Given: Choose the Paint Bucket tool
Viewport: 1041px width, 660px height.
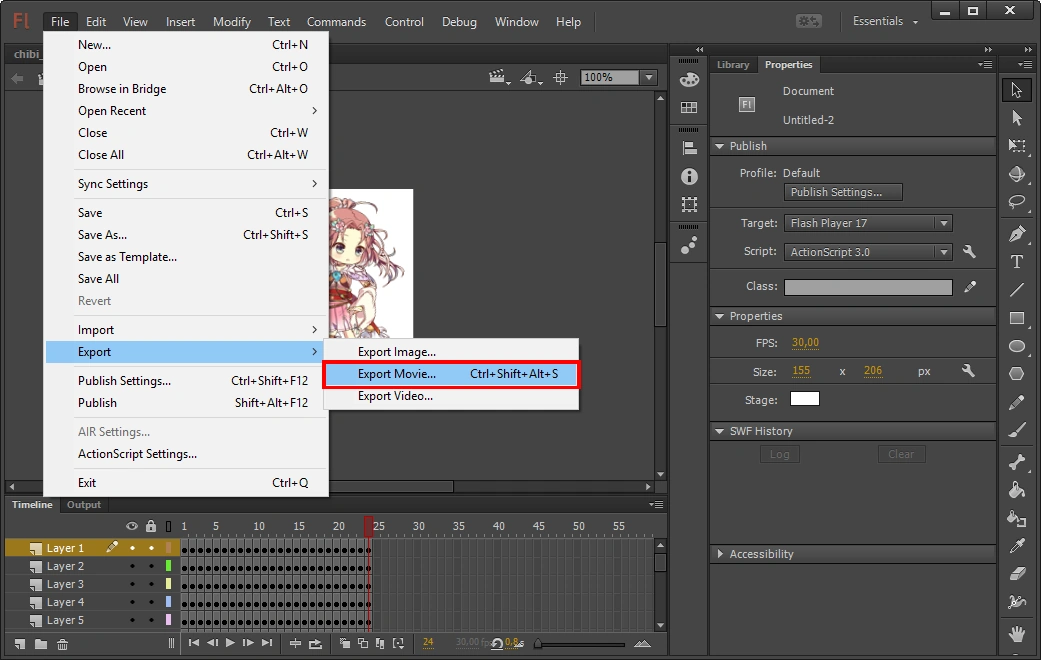Looking at the screenshot, I should tap(1017, 490).
